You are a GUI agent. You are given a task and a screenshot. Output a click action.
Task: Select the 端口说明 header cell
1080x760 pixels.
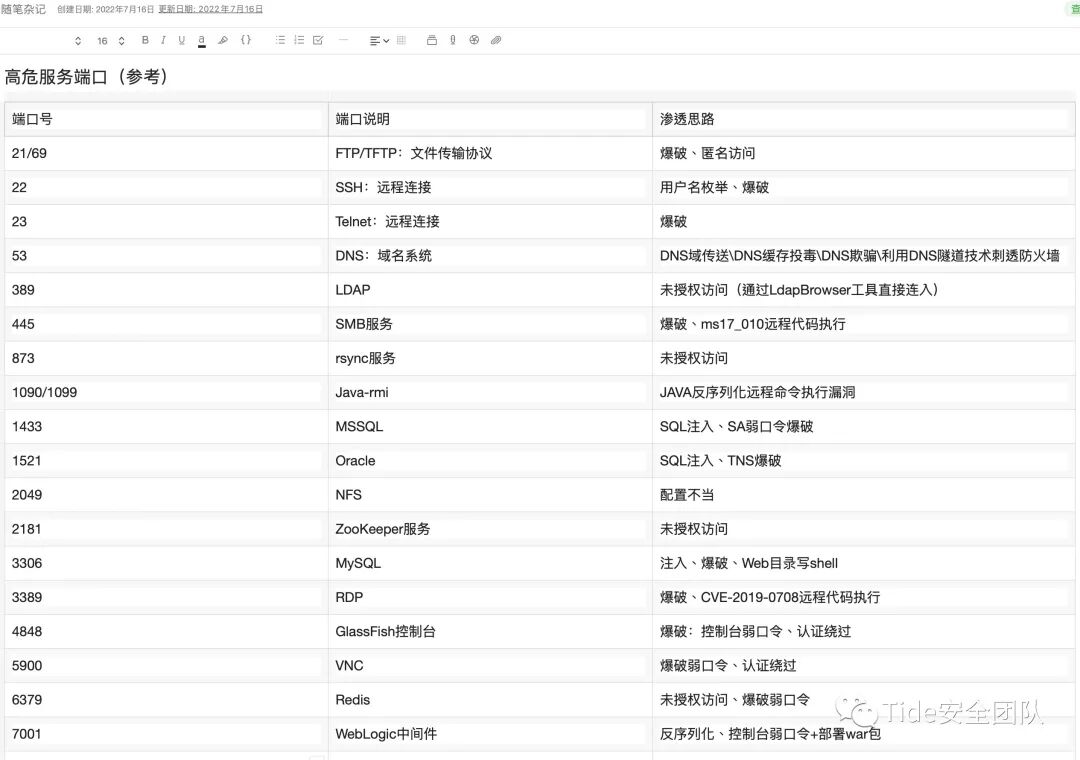coord(490,119)
